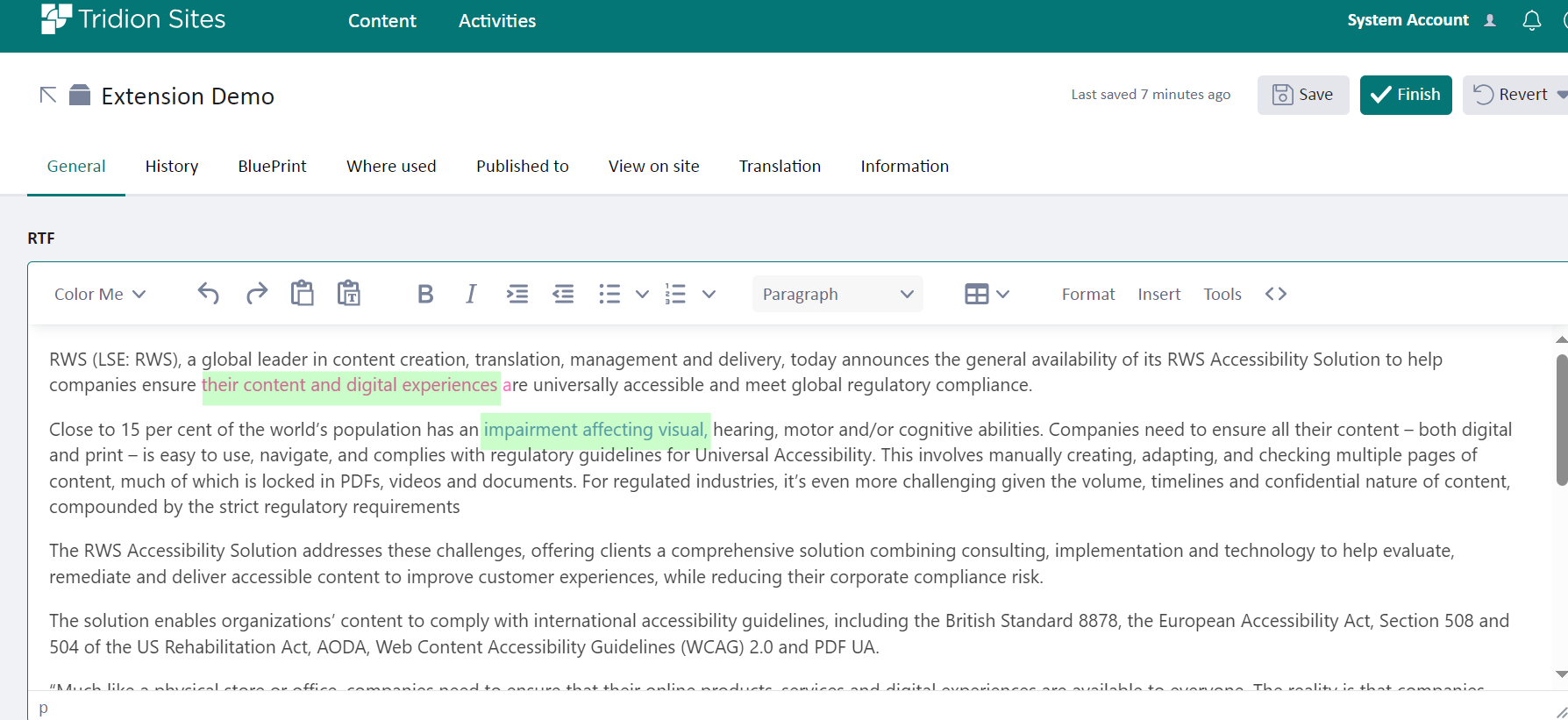Click the editor resize handle corner
This screenshot has width=1568, height=720.
[1560, 711]
